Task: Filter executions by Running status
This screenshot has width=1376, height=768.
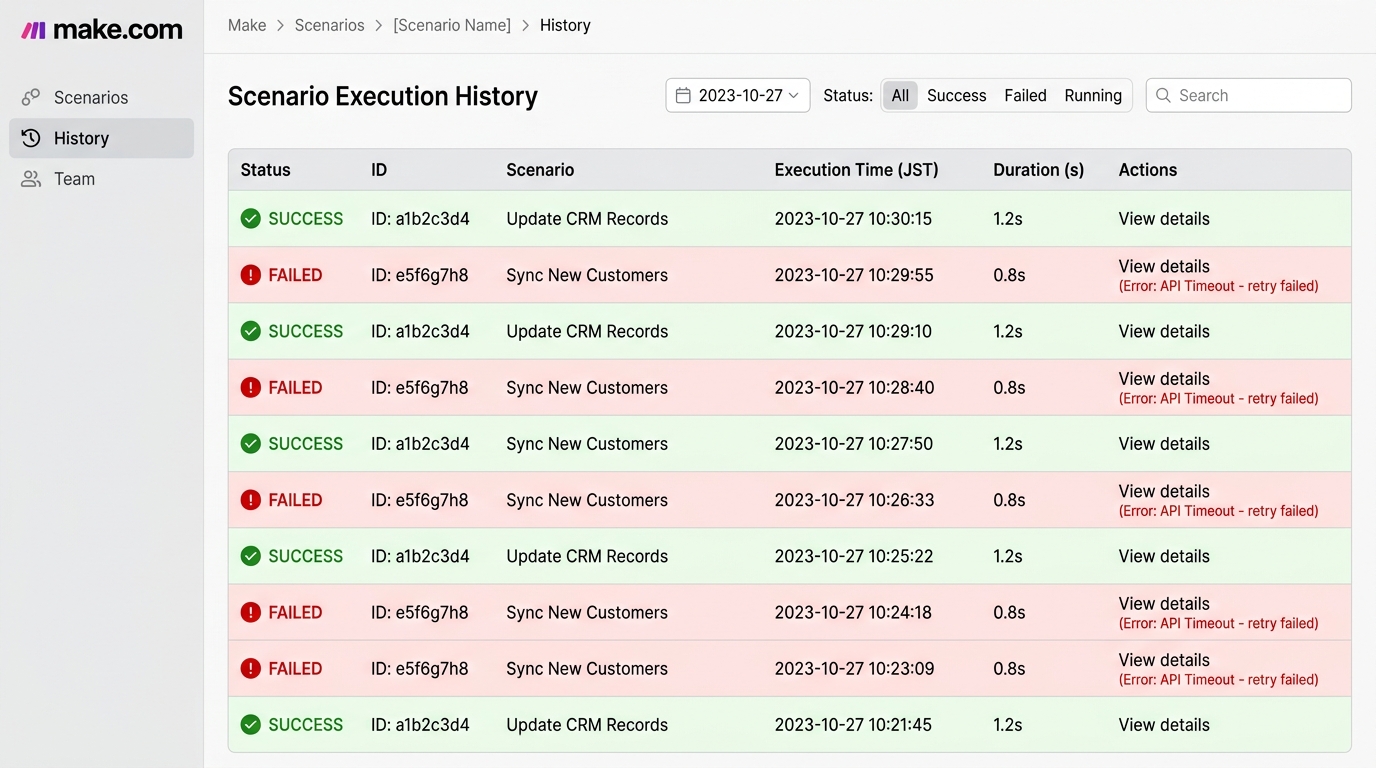Action: 1092,96
